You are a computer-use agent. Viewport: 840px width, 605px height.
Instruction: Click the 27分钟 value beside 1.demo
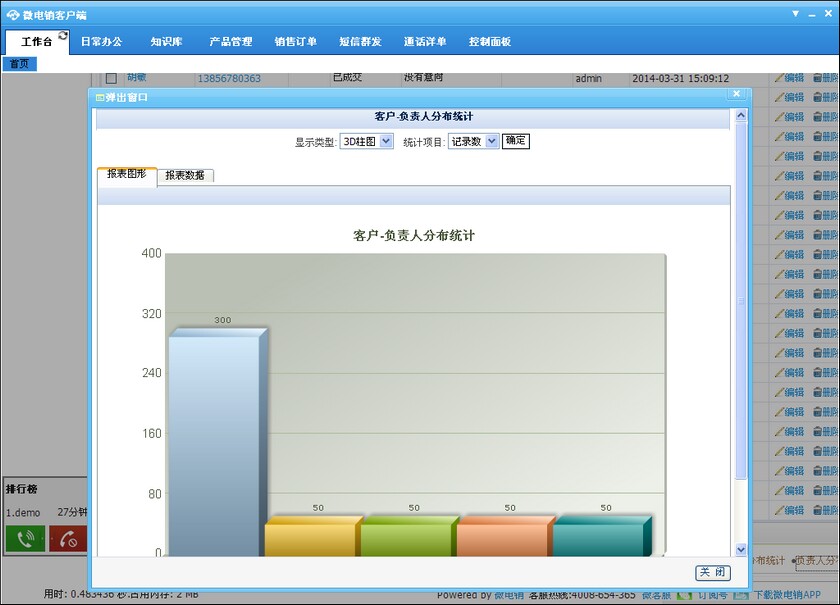[x=72, y=512]
